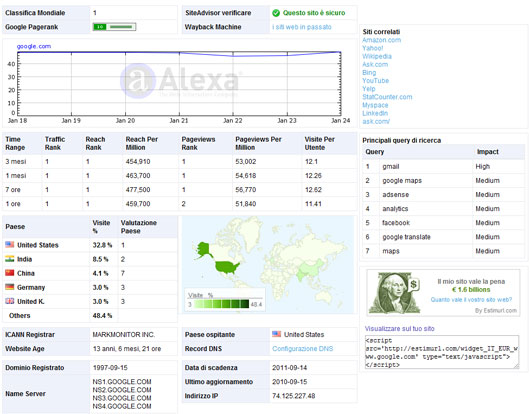The image size is (530, 414).
Task: Click the 'gmail' query row
Action: 443,166
